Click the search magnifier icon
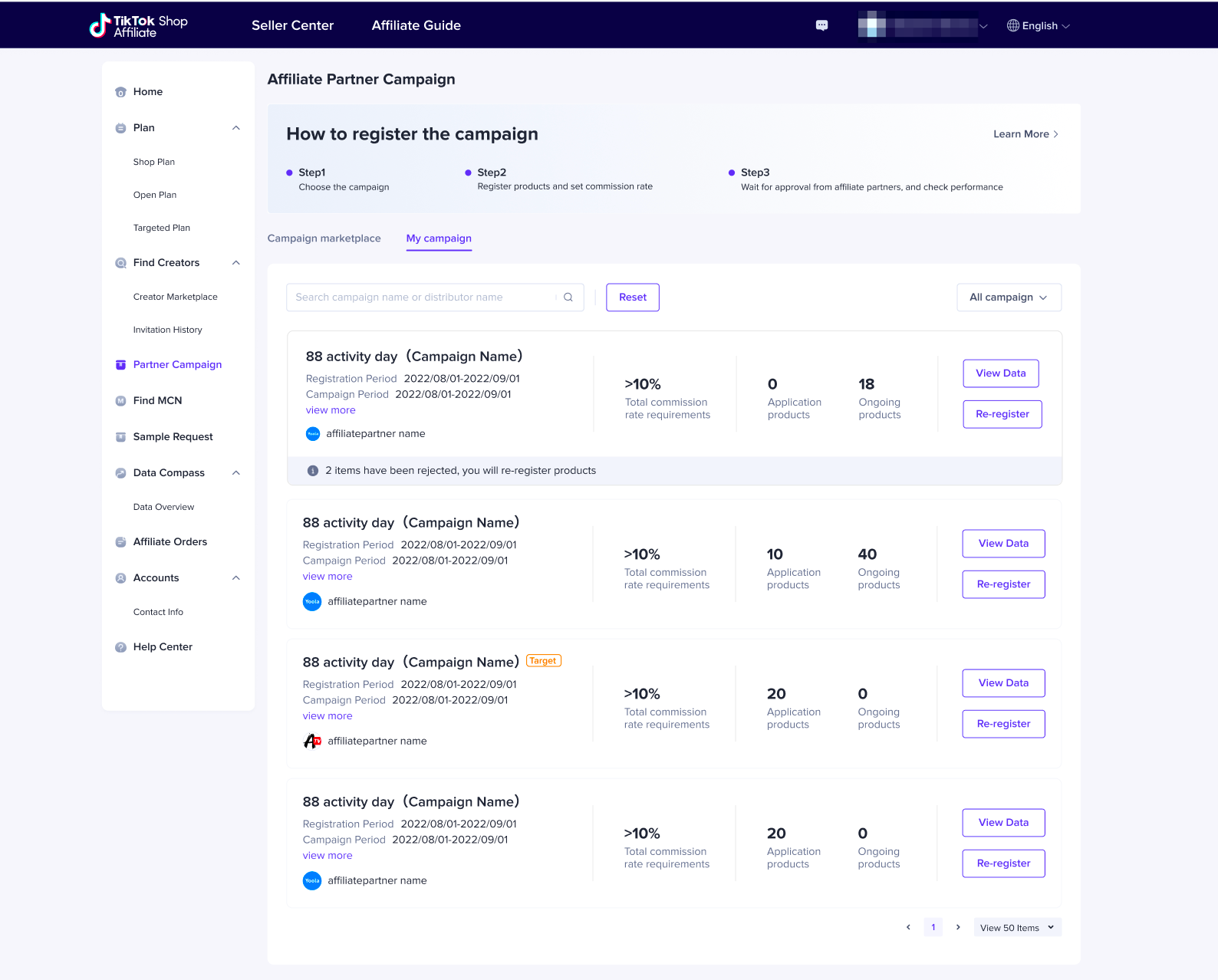Viewport: 1218px width, 980px height. point(568,298)
